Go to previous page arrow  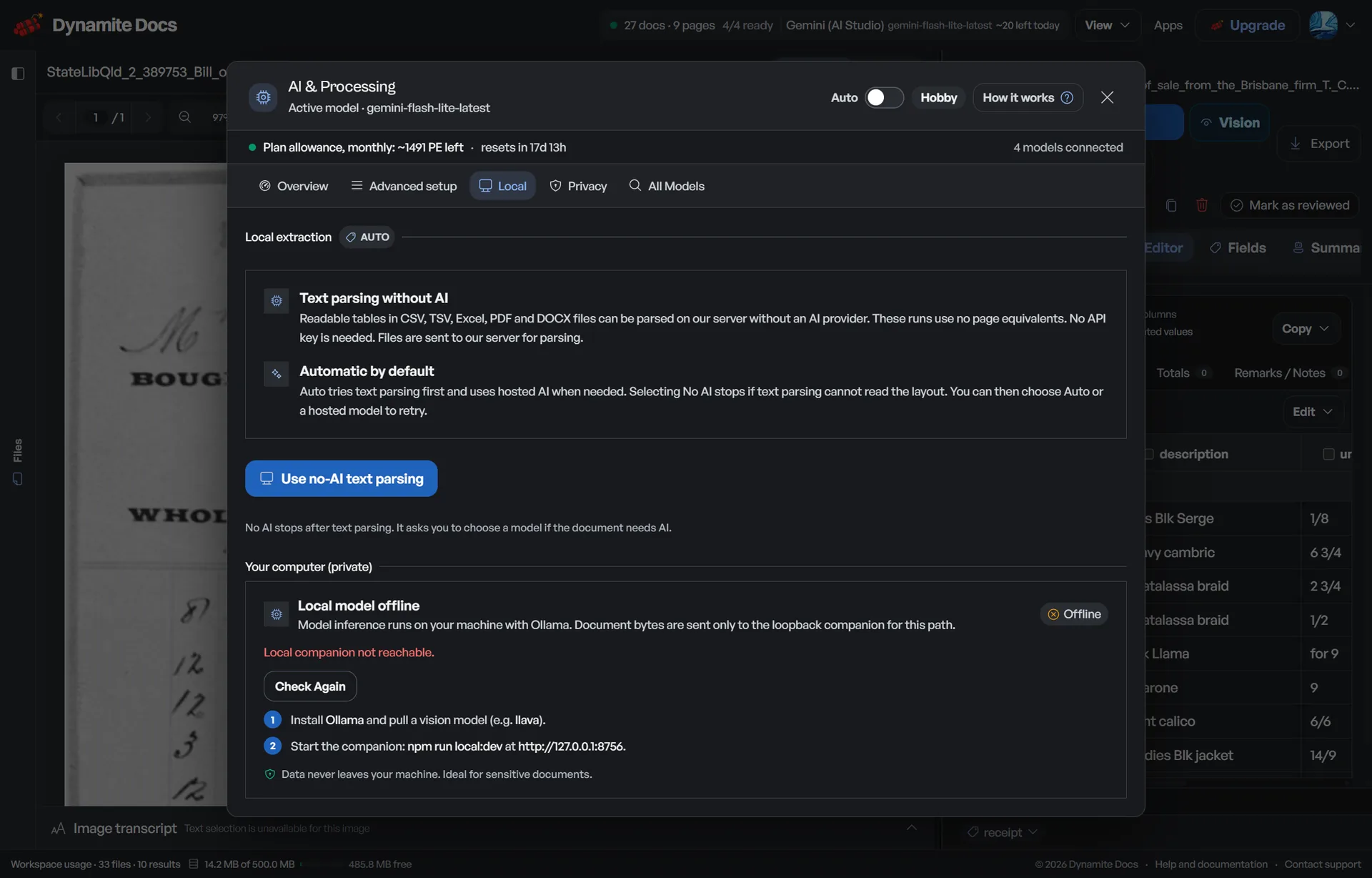pyautogui.click(x=59, y=117)
